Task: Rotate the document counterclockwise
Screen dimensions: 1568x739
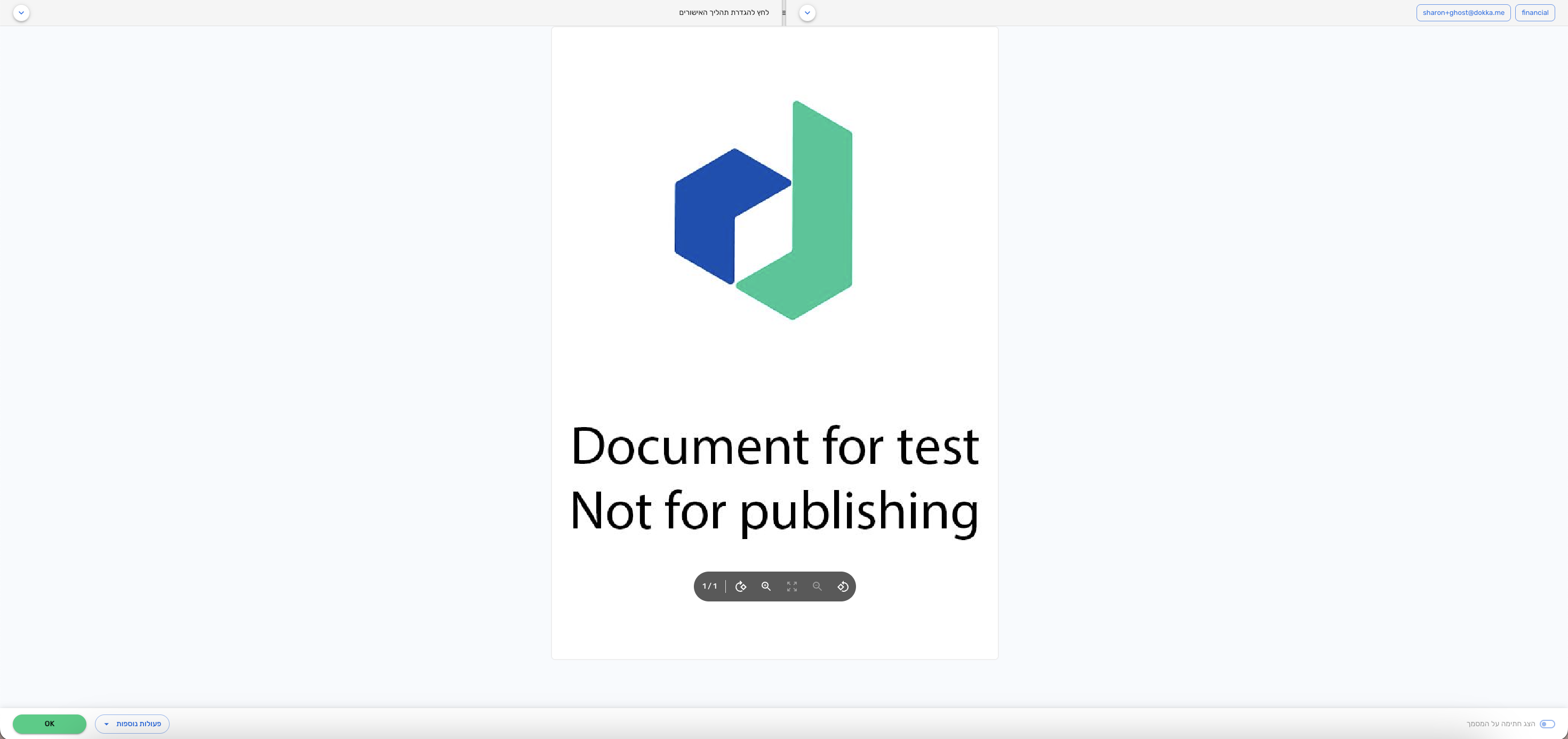Action: [843, 586]
